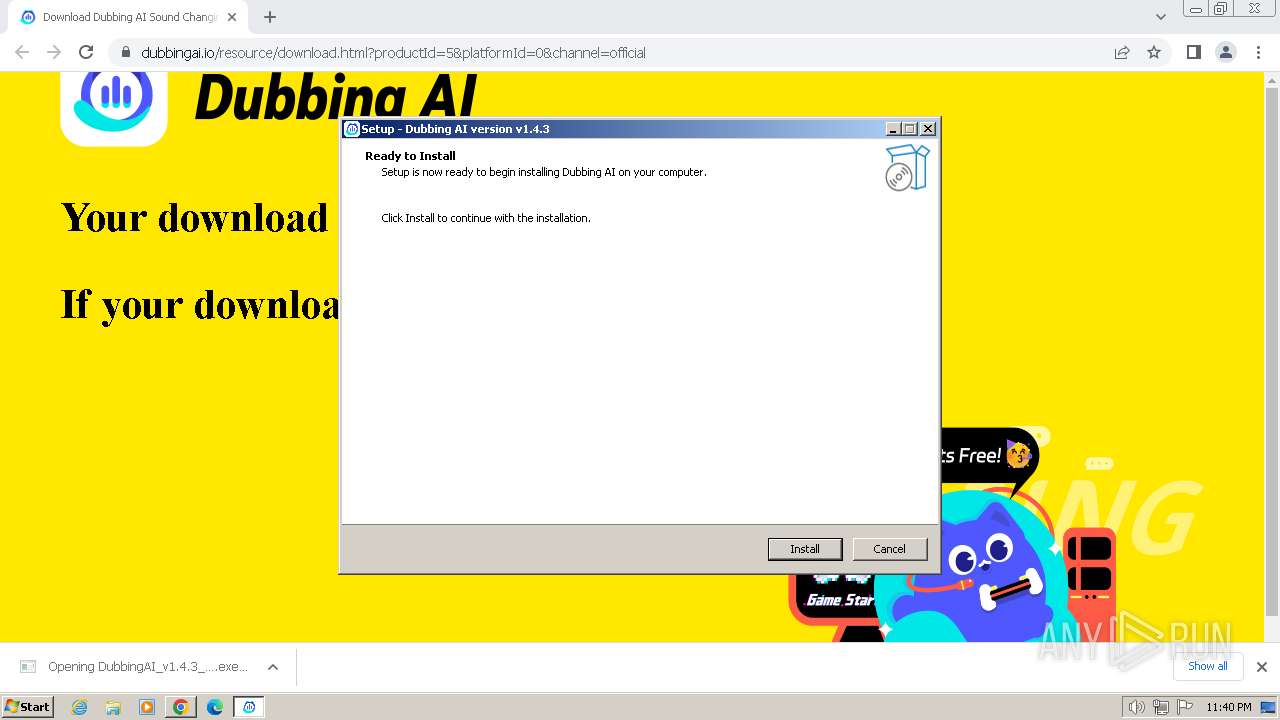Click 'Ready to Install' heading in setup
1280x720 pixels.
[x=410, y=156]
